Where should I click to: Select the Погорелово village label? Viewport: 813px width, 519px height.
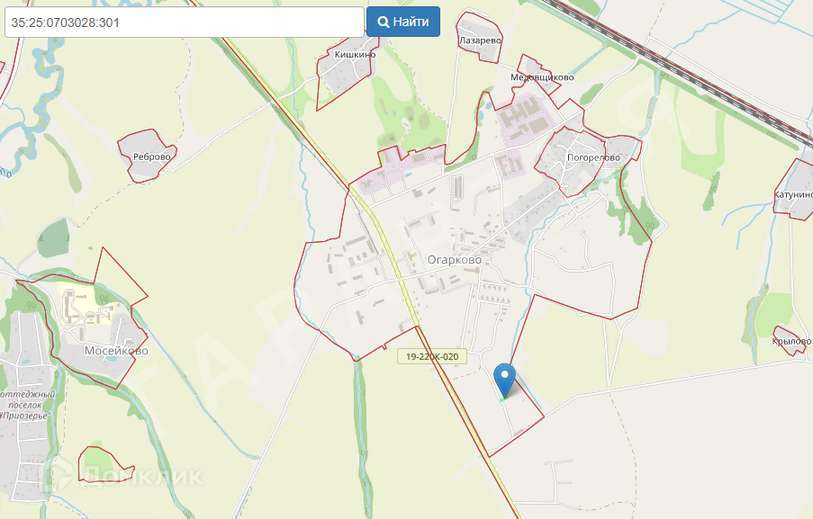[x=594, y=157]
